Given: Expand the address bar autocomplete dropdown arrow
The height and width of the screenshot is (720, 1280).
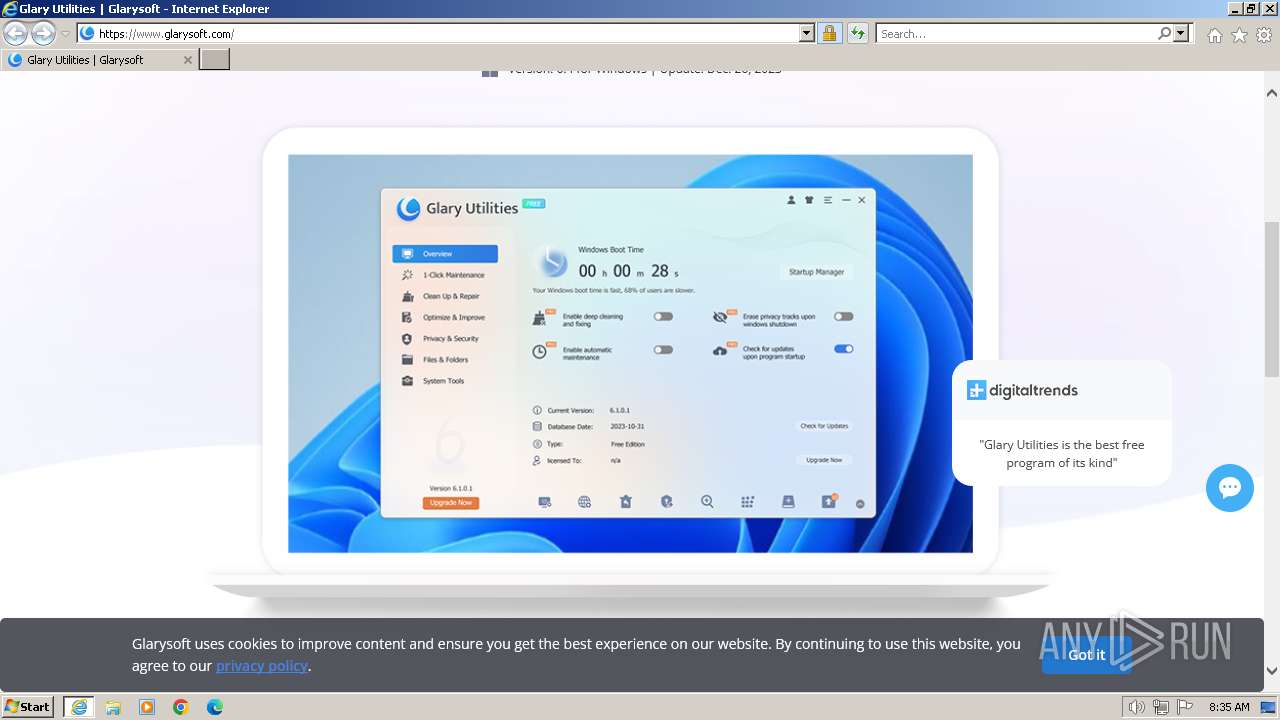Looking at the screenshot, I should [807, 34].
